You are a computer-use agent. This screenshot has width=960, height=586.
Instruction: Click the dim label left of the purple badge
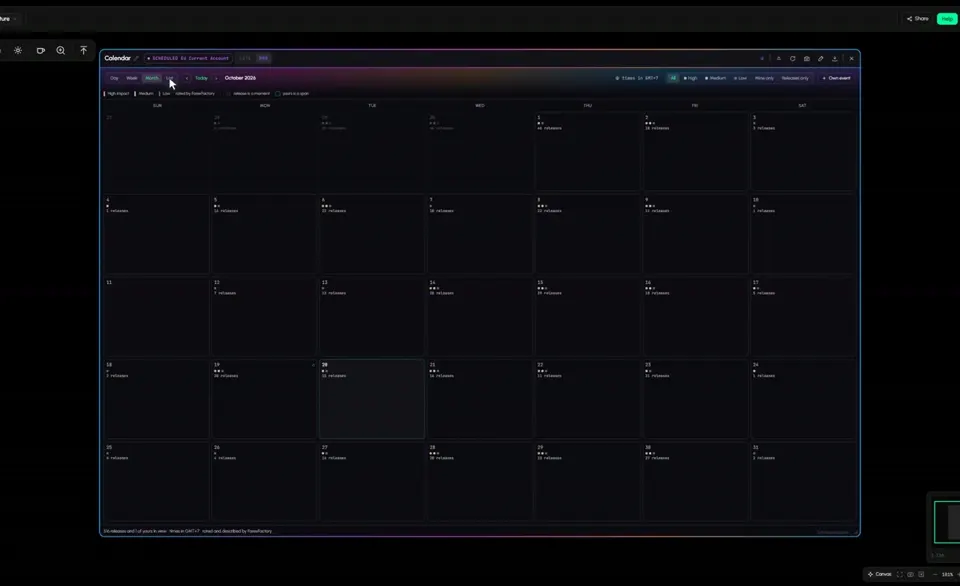tap(245, 58)
